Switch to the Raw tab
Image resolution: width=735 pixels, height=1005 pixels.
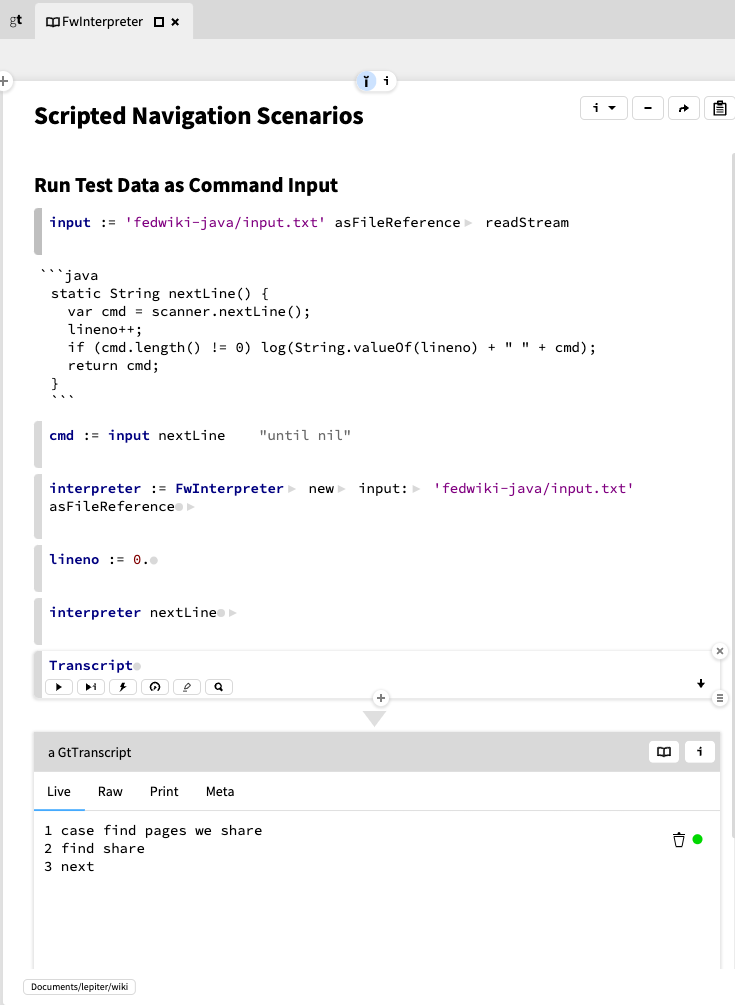pyautogui.click(x=110, y=792)
